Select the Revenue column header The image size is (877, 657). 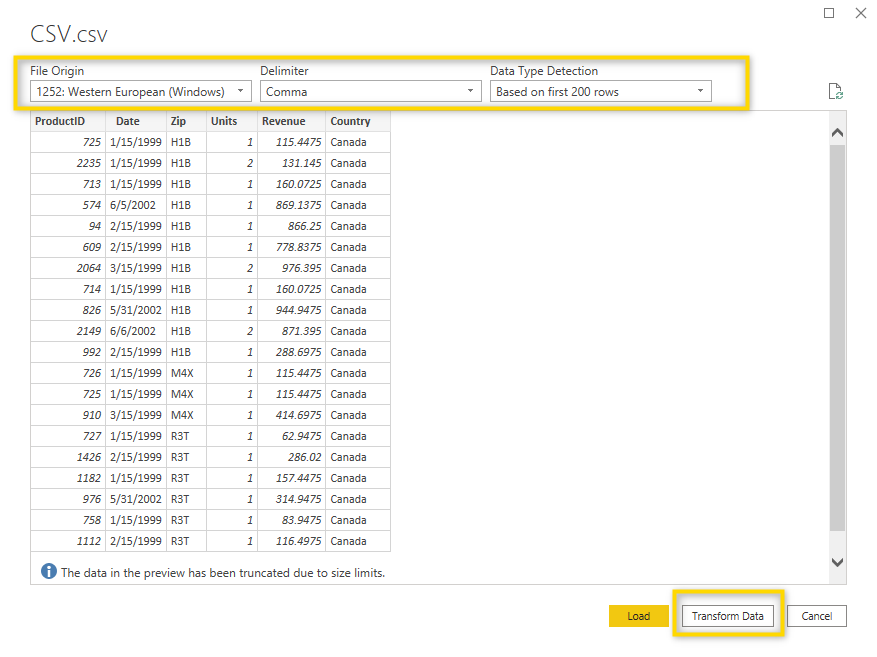tap(291, 121)
